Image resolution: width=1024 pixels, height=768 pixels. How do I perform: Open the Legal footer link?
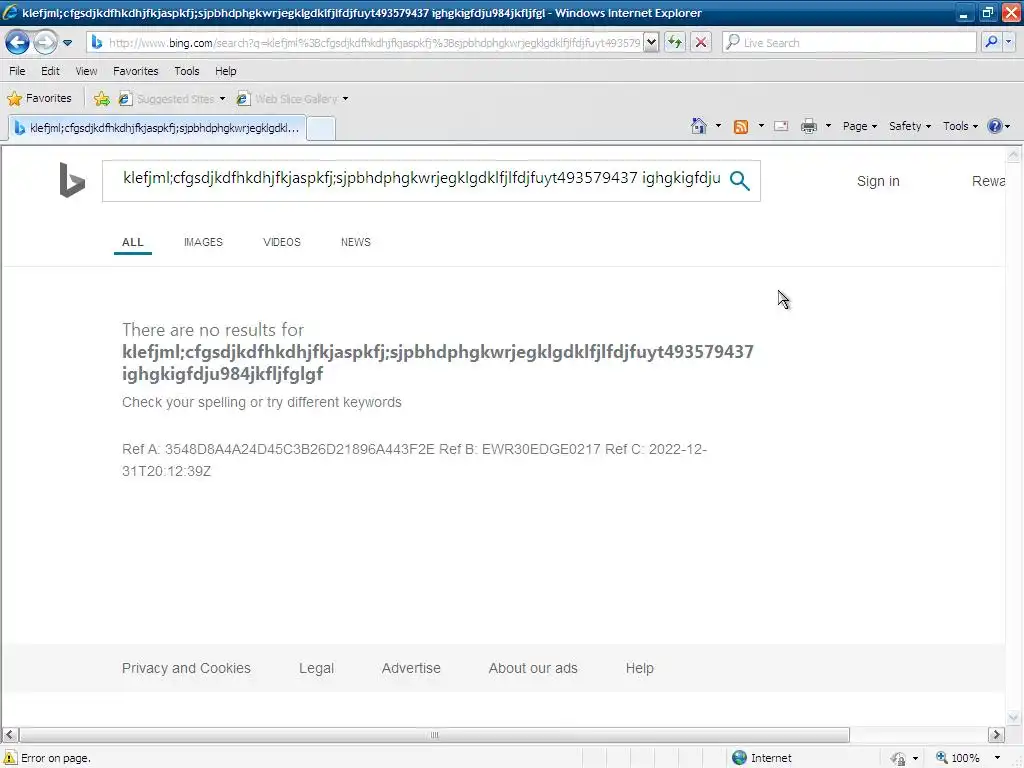tap(316, 668)
